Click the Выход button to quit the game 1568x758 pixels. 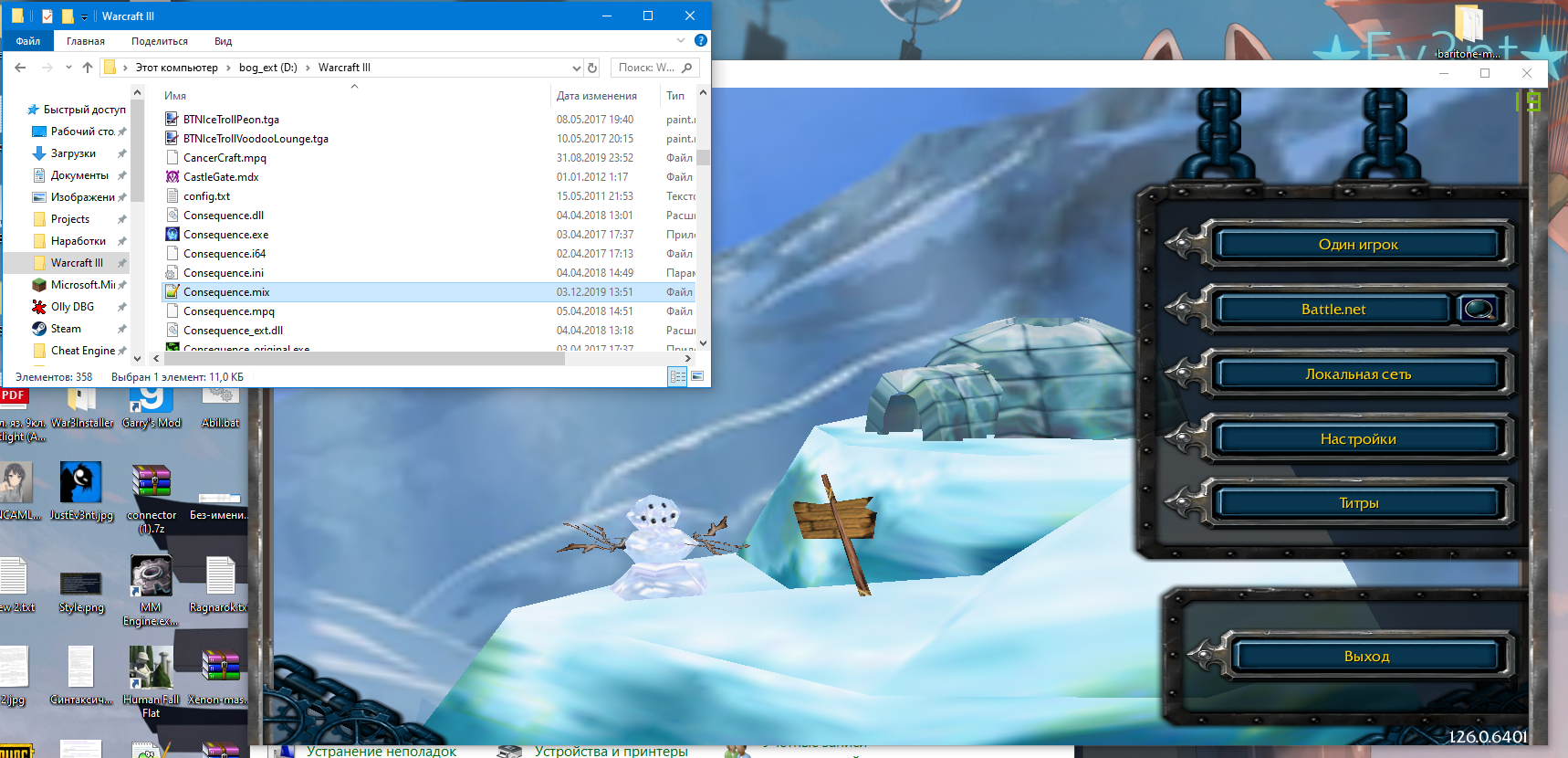[x=1366, y=657]
